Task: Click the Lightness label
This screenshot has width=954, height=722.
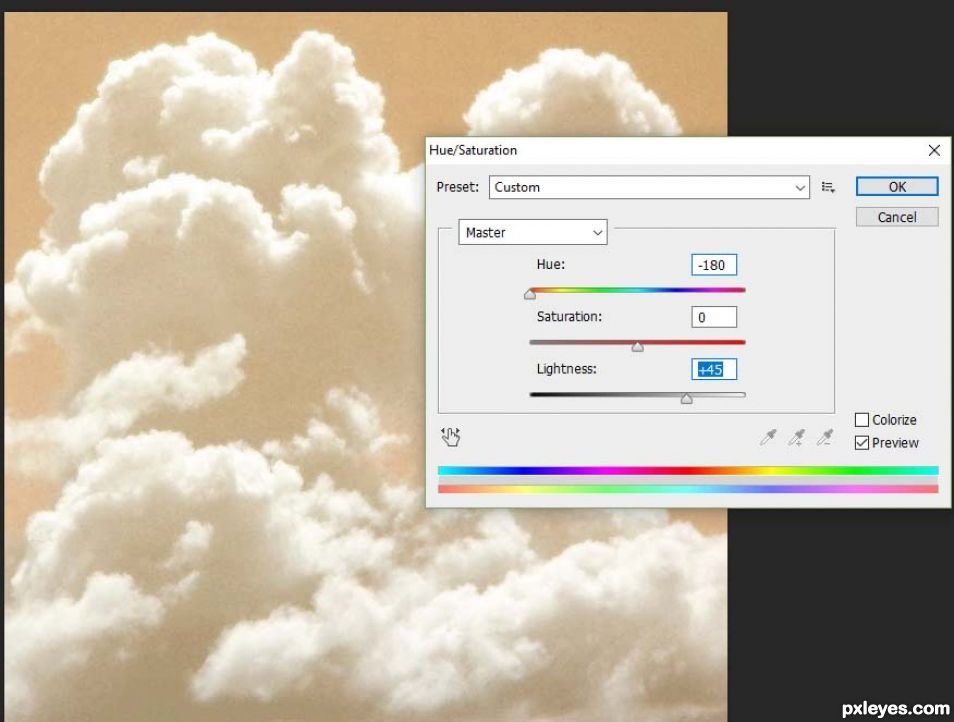Action: 566,369
